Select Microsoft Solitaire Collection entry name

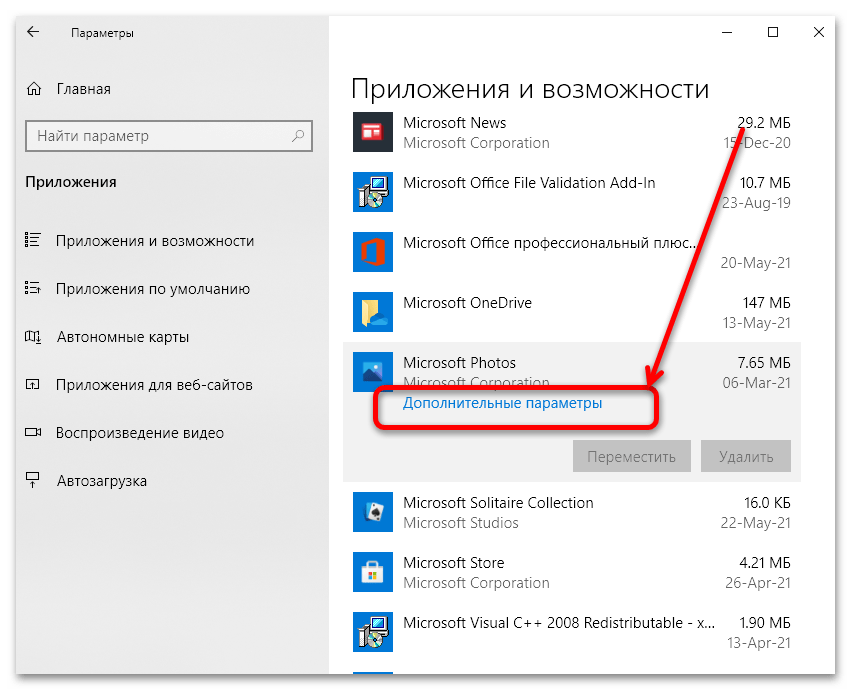pos(498,503)
